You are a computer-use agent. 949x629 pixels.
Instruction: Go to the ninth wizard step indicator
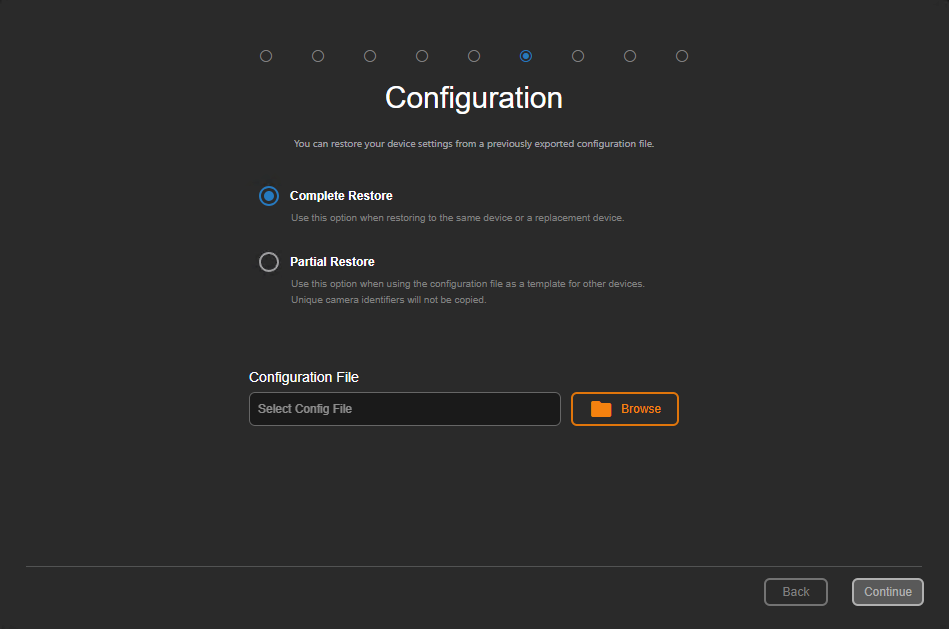pos(682,56)
